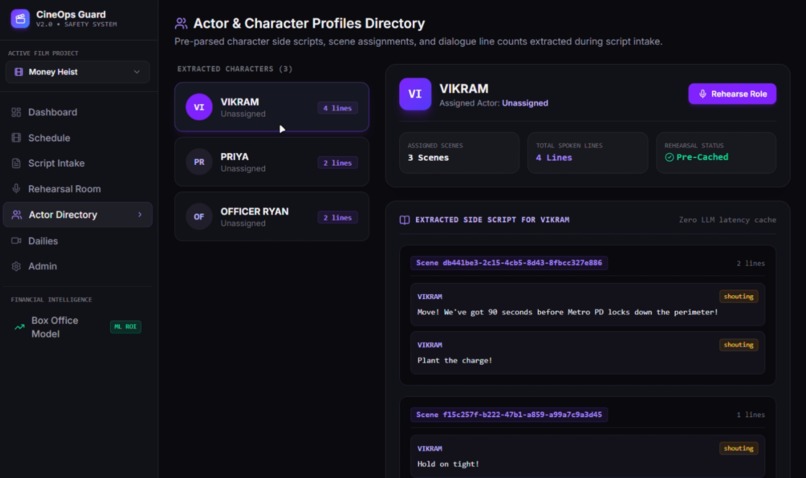Click the Box Office Model trend icon

pyautogui.click(x=20, y=327)
